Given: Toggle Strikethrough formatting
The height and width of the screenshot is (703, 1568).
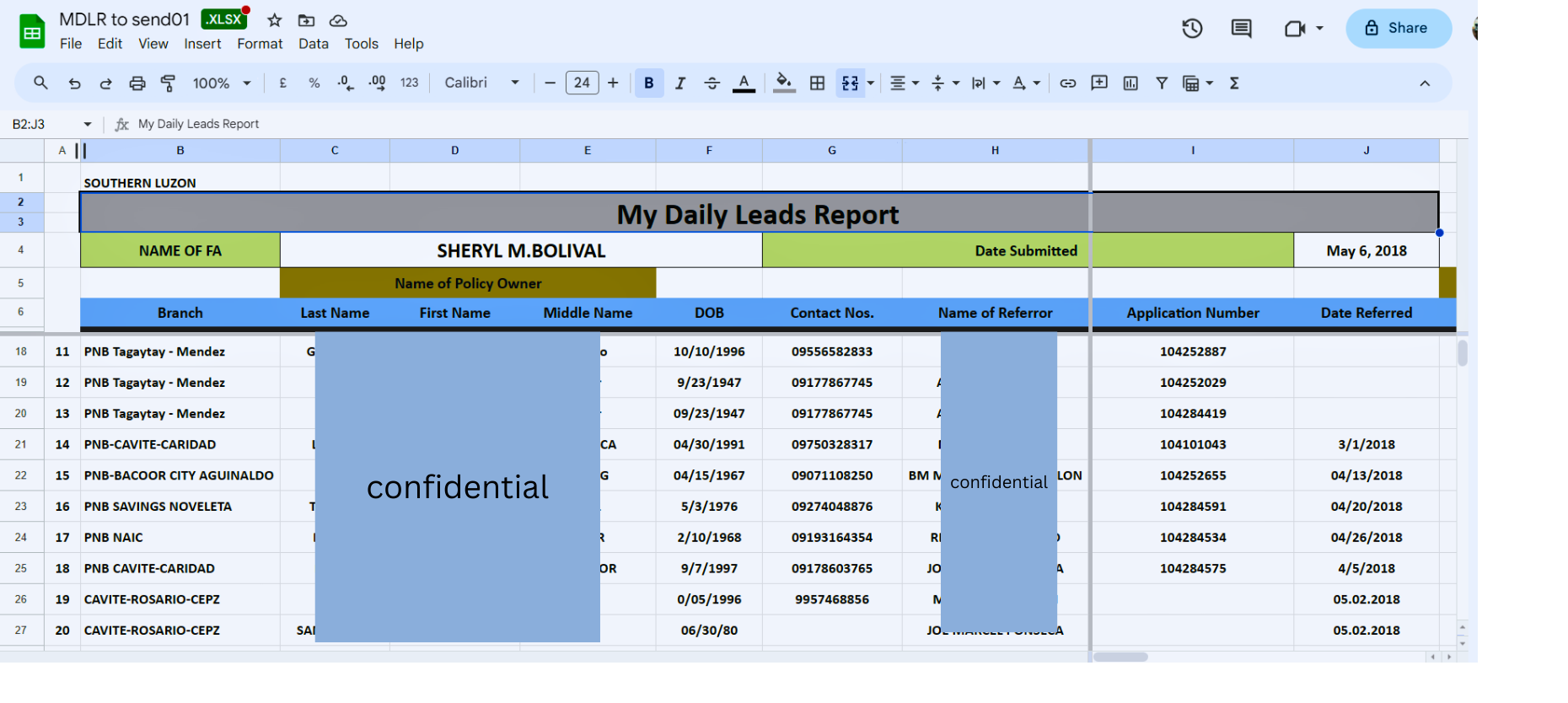Looking at the screenshot, I should [x=712, y=83].
